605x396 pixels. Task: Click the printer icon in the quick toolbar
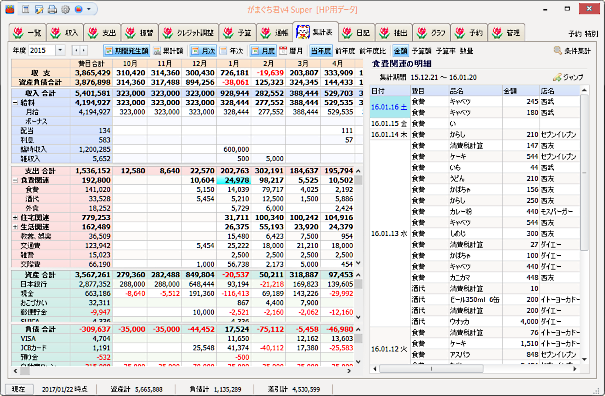pos(52,9)
